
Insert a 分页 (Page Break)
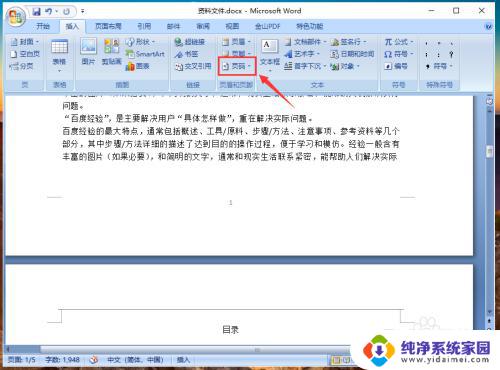click(x=22, y=66)
